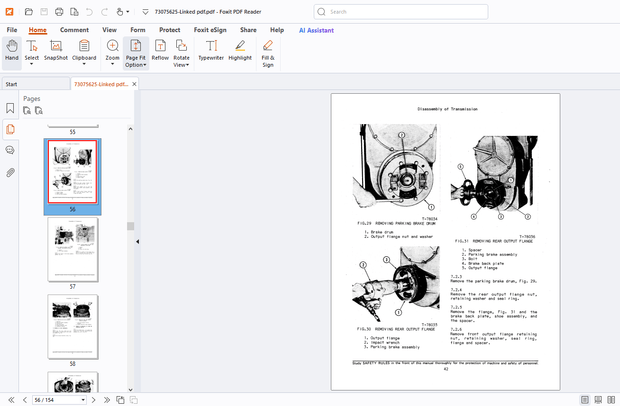Viewport: 620px width, 406px height.
Task: Switch to the Comment ribbon tab
Action: tap(74, 30)
